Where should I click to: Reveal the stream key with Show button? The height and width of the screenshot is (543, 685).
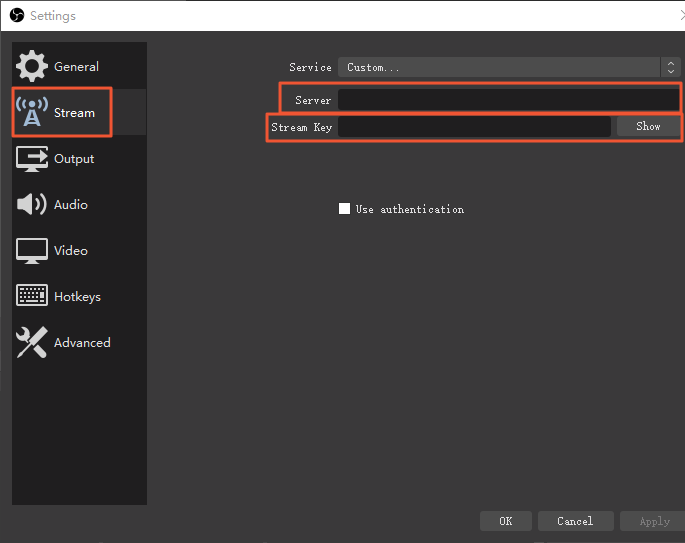648,126
